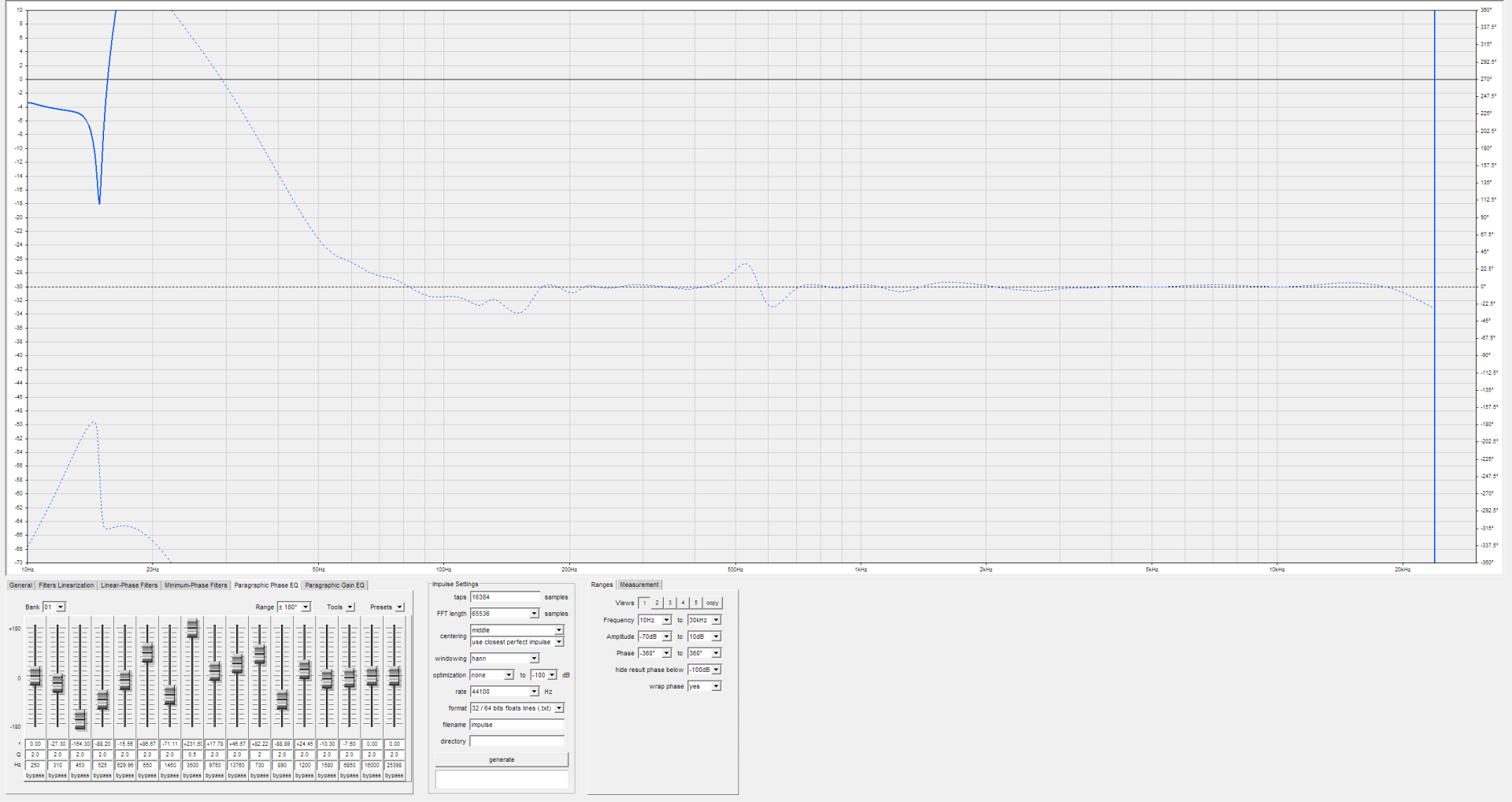Viewport: 1512px width, 802px height.
Task: Click the copy button in Views
Action: [x=712, y=603]
